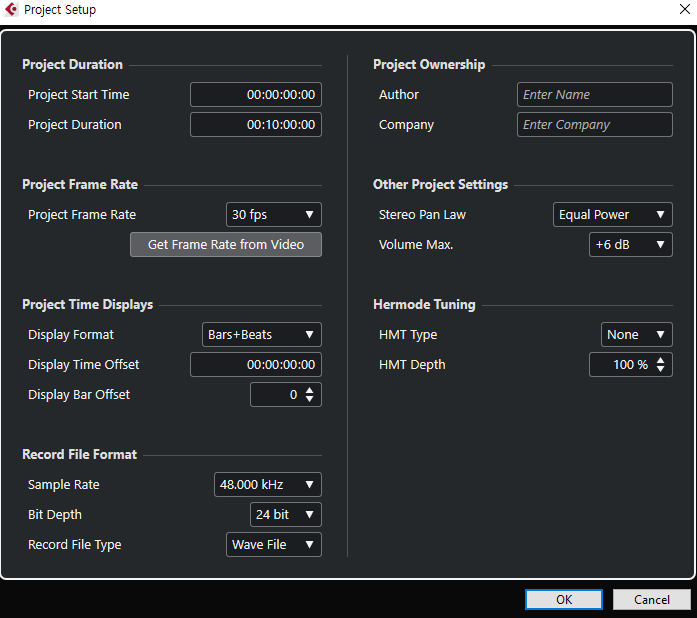The height and width of the screenshot is (618, 697).
Task: Click the Company field
Action: (594, 124)
